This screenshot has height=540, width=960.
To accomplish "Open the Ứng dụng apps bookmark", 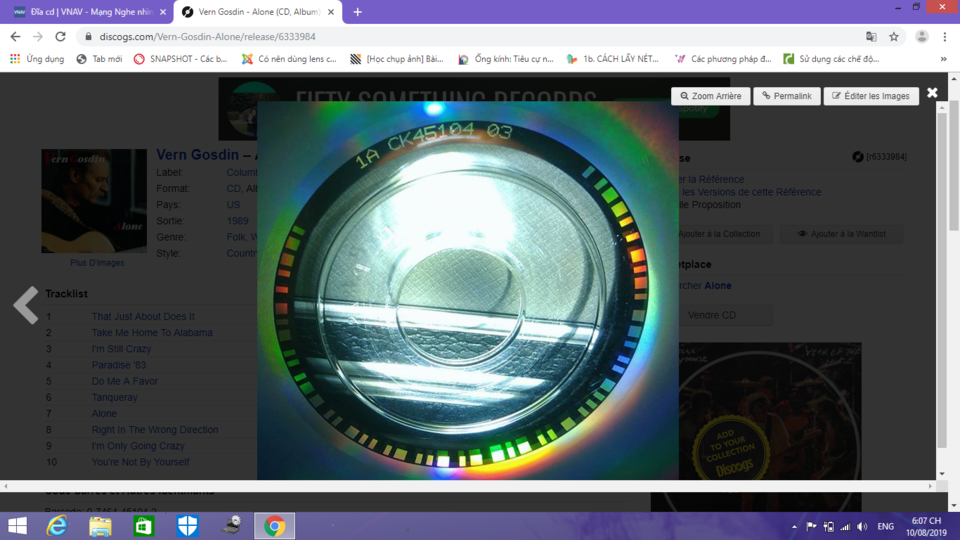I will tap(37, 59).
